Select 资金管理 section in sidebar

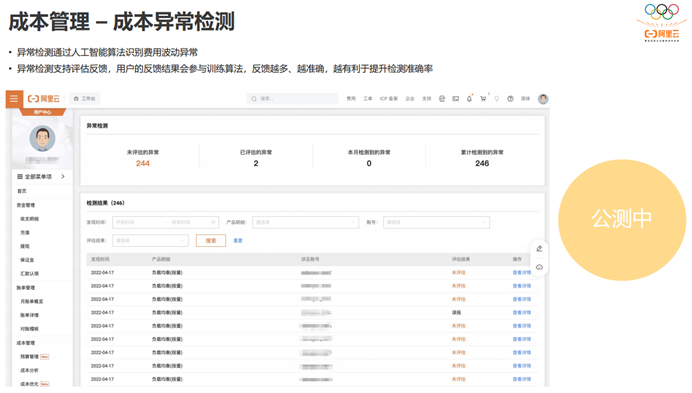[26, 205]
